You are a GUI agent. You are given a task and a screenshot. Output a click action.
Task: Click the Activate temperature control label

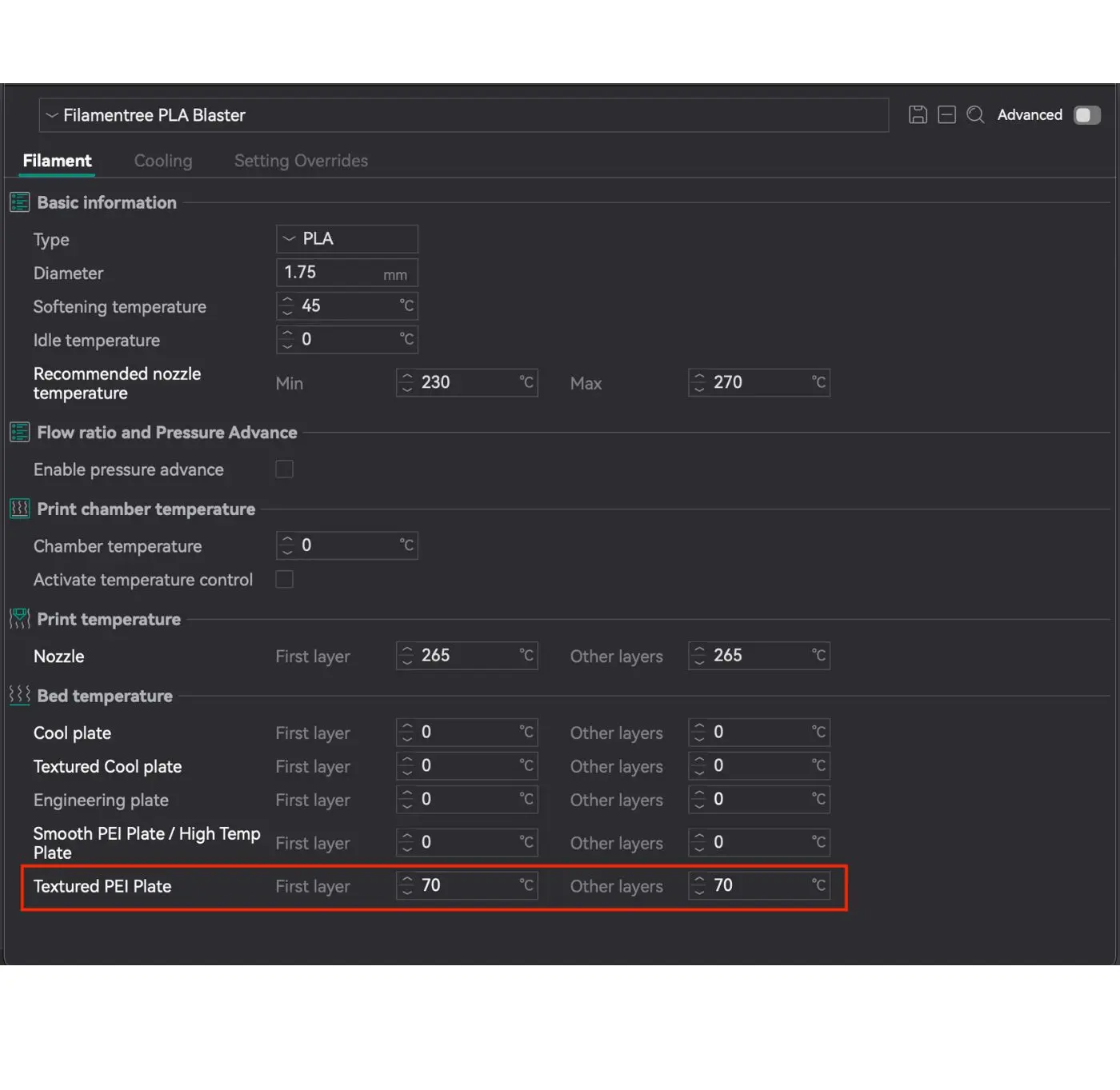pyautogui.click(x=143, y=580)
